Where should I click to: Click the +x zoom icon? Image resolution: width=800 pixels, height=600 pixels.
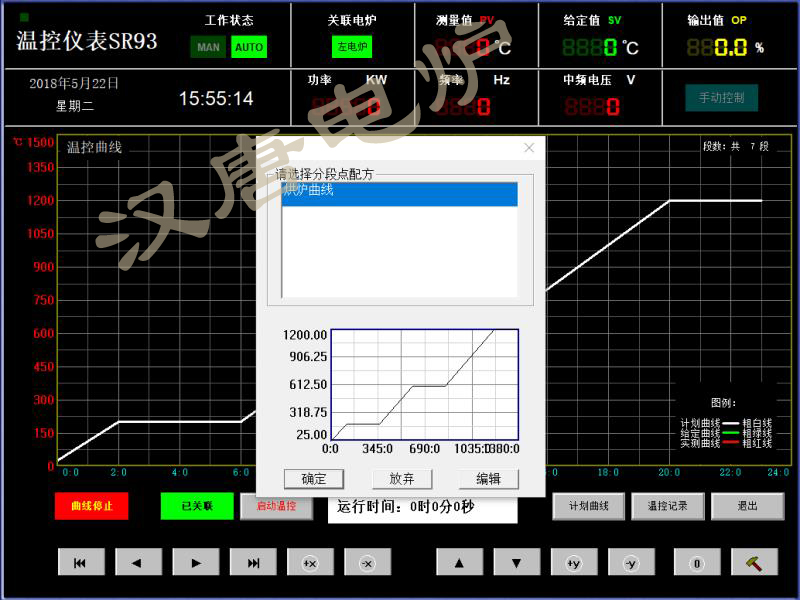(310, 563)
